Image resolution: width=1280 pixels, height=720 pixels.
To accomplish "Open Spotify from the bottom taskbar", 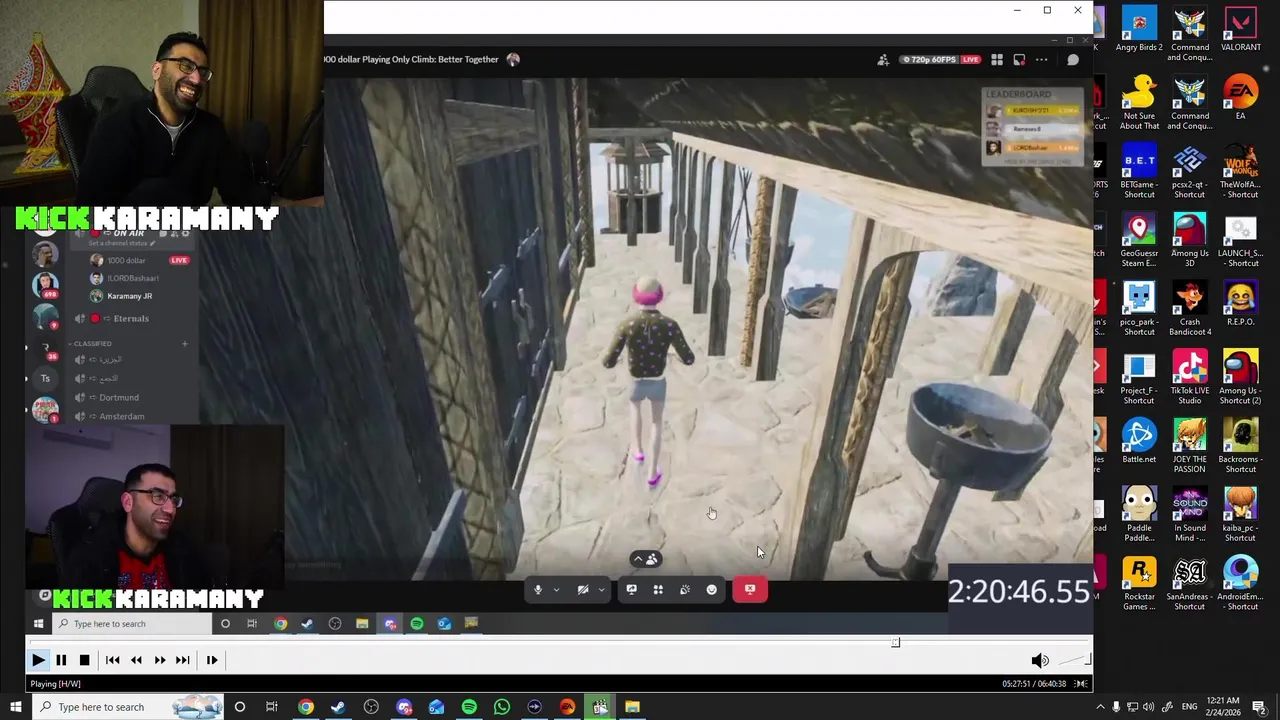I will click(469, 707).
